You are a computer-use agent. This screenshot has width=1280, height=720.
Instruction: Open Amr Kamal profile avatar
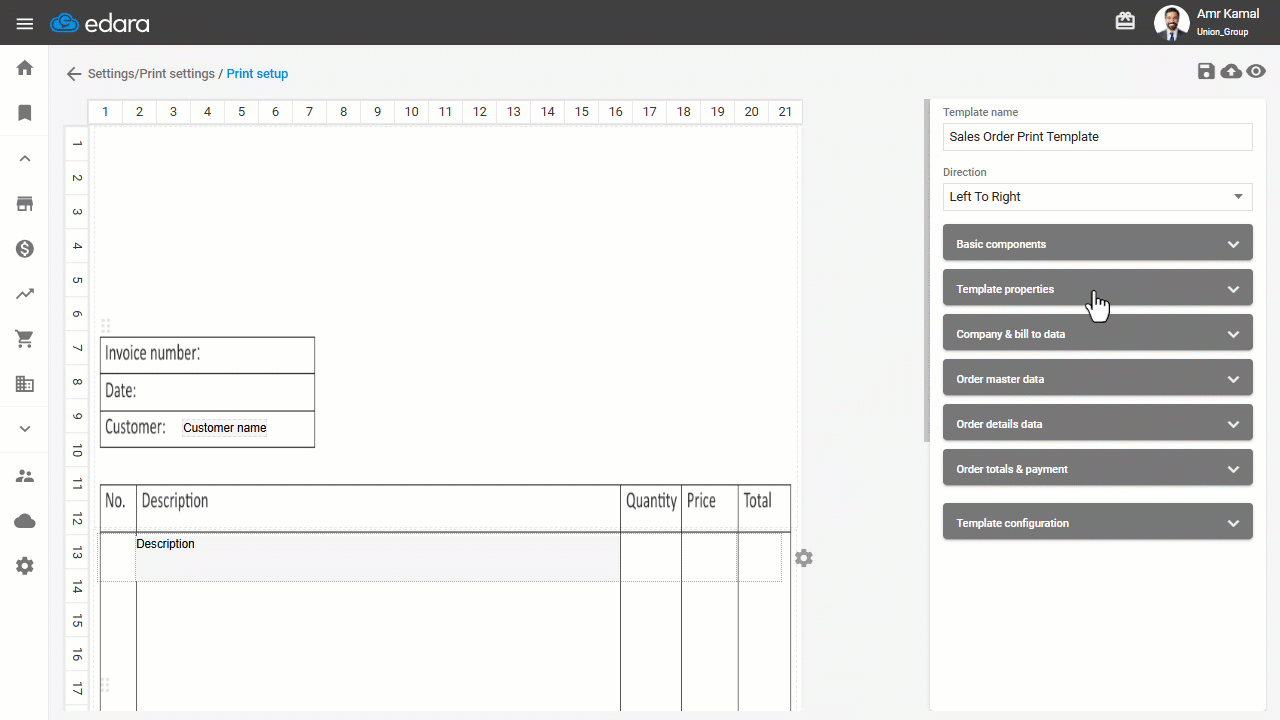(1172, 22)
